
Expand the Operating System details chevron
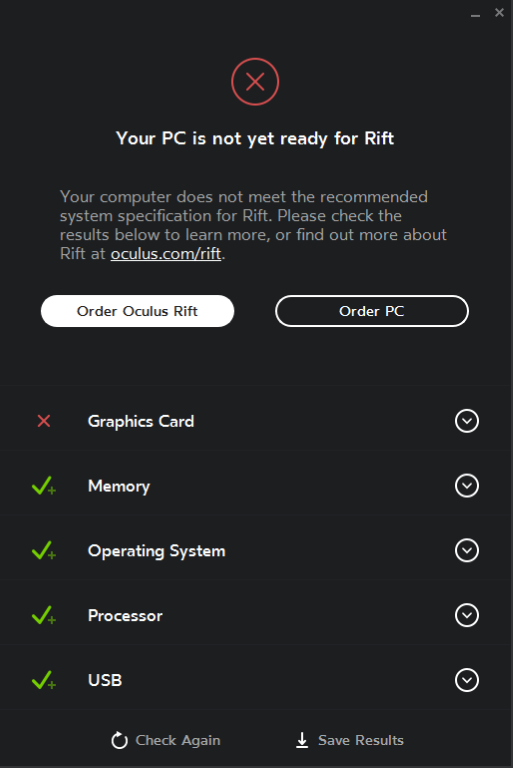click(466, 550)
